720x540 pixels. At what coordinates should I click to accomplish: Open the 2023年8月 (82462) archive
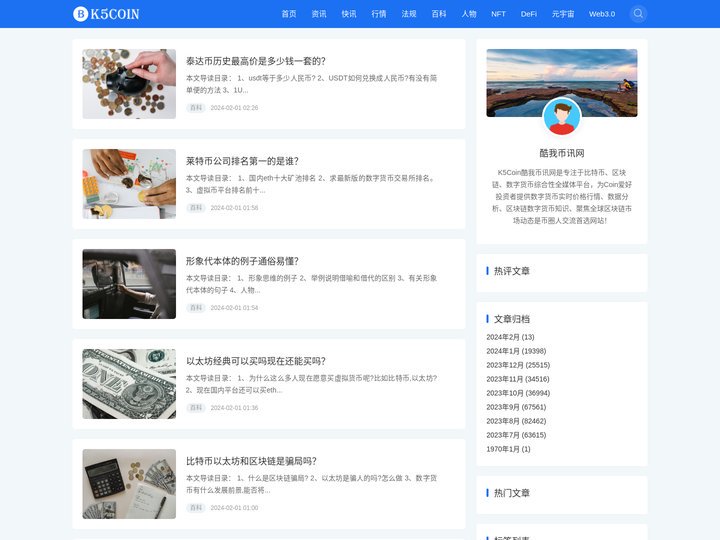[516, 421]
